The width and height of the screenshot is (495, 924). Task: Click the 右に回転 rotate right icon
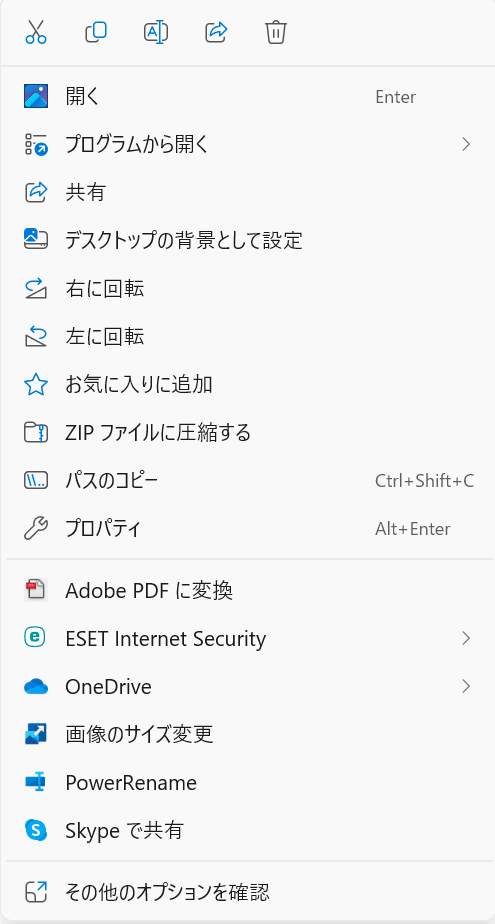(36, 289)
